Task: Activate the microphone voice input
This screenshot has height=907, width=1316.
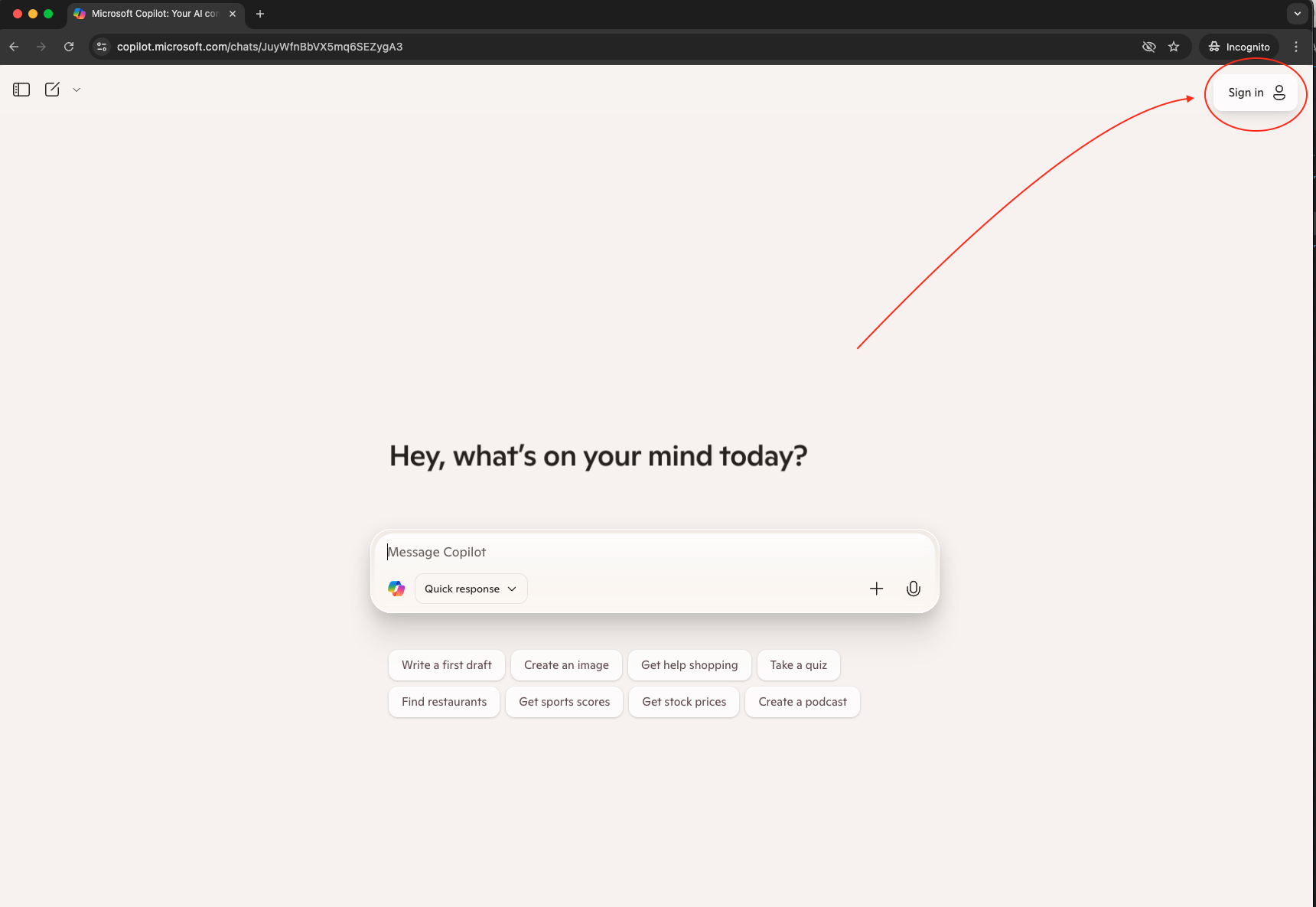Action: pos(914,589)
